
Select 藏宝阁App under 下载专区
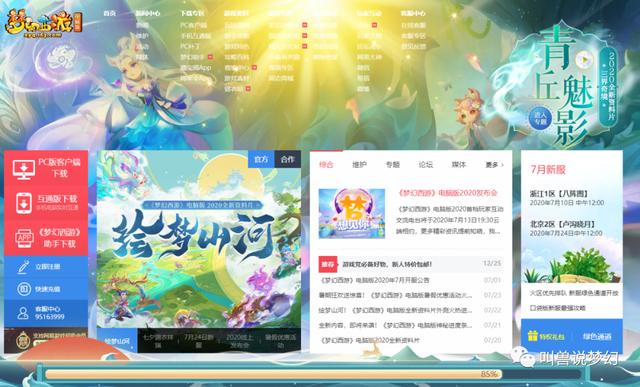pos(196,67)
